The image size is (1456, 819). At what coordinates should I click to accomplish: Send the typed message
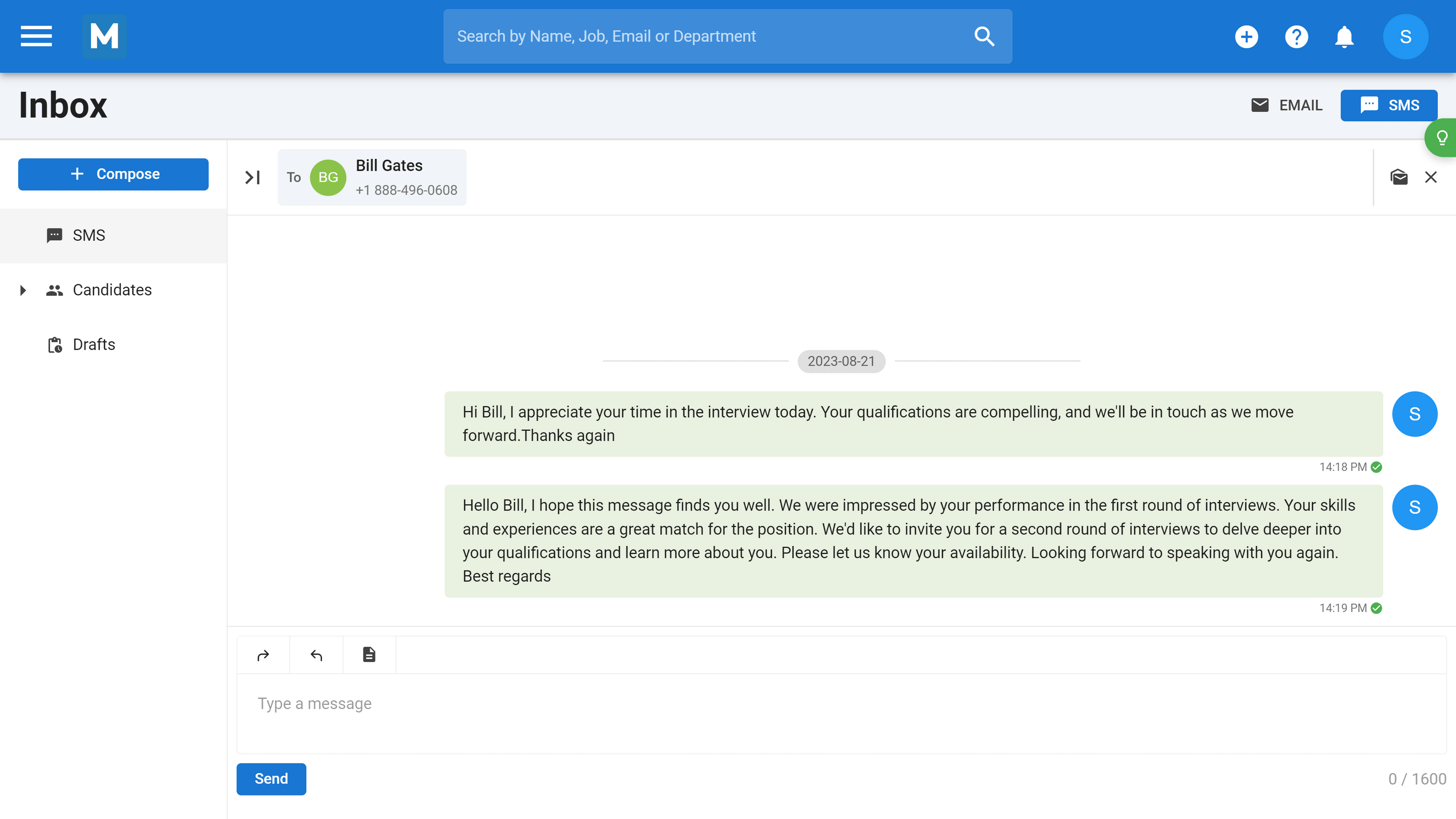pyautogui.click(x=271, y=779)
